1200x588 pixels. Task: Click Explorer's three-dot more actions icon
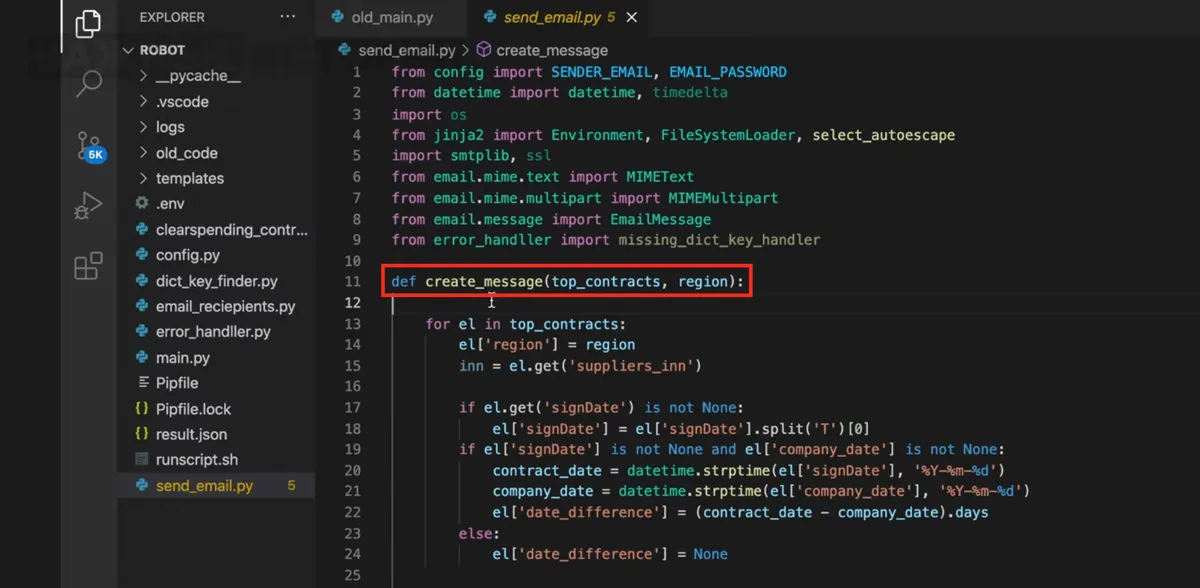[x=288, y=17]
